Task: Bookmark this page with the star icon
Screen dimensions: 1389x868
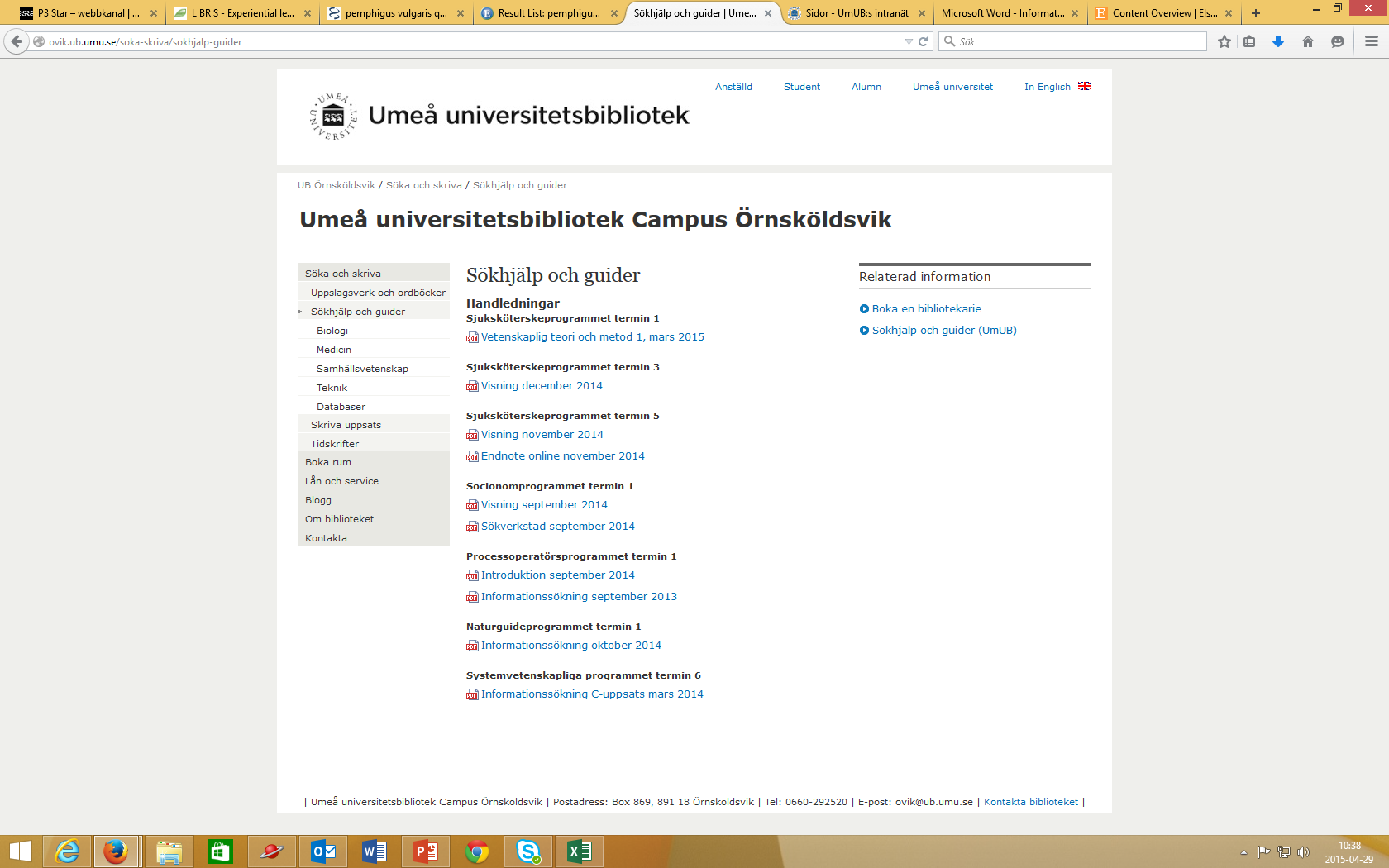Action: click(1224, 41)
